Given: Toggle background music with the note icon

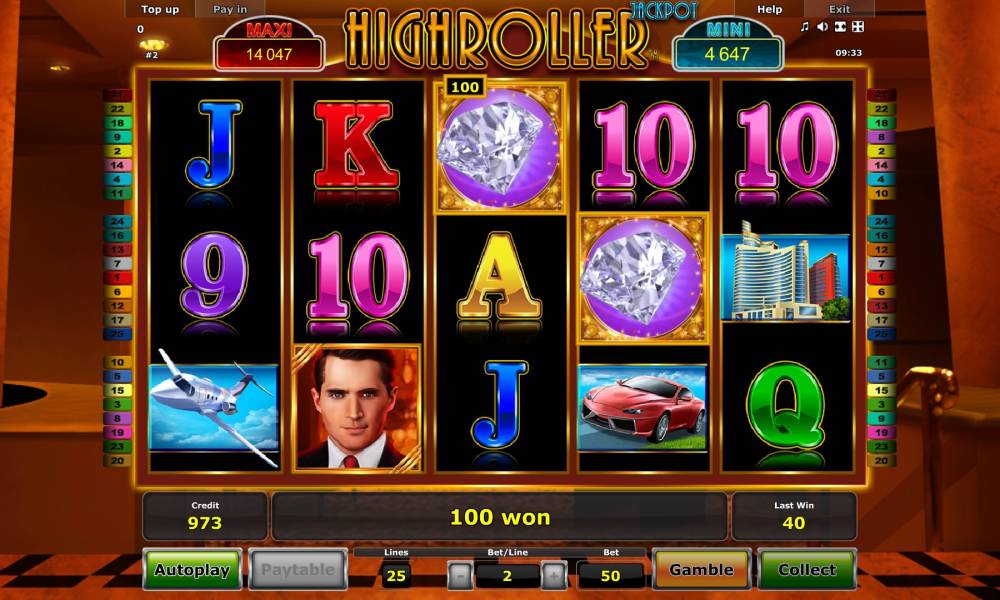Looking at the screenshot, I should coord(805,26).
